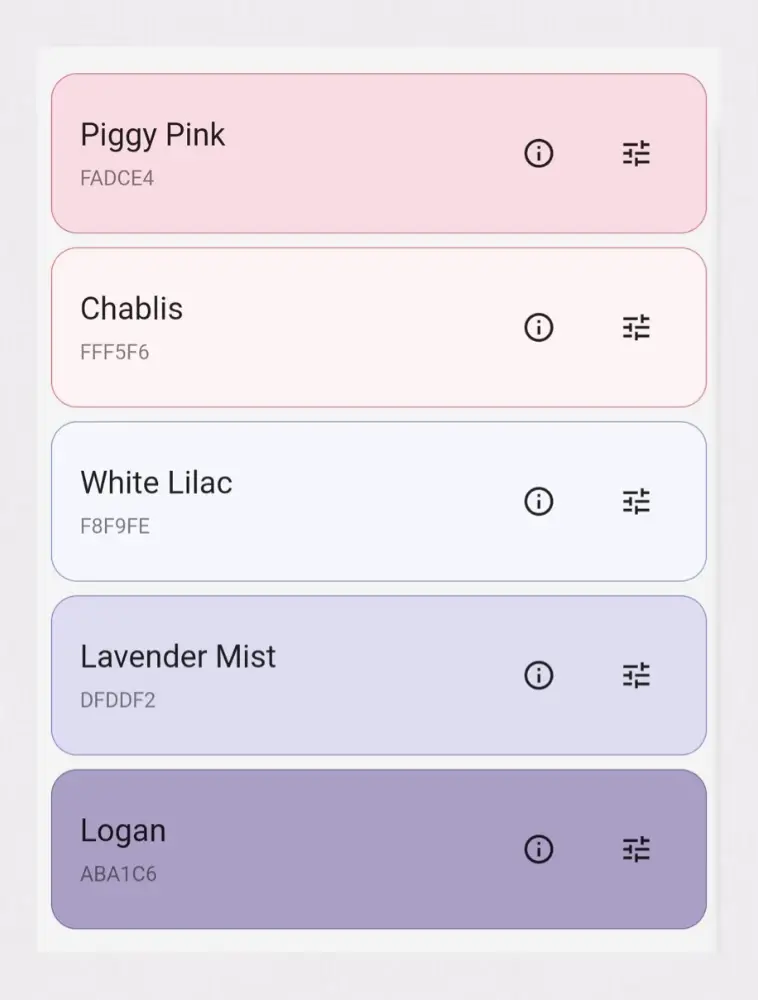The height and width of the screenshot is (1000, 758).
Task: Open tune options for Logan
Action: tap(636, 849)
